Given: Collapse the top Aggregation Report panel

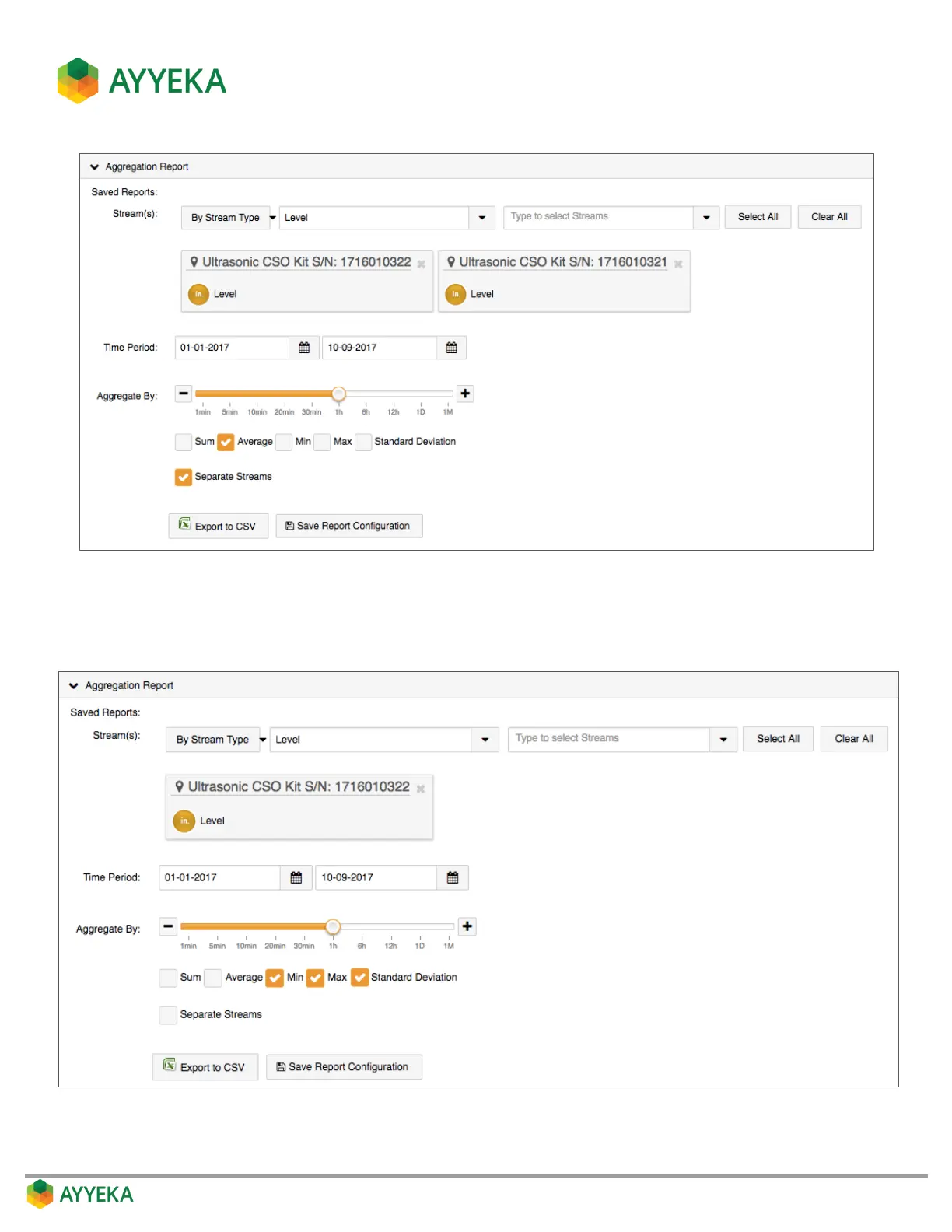Looking at the screenshot, I should (95, 166).
